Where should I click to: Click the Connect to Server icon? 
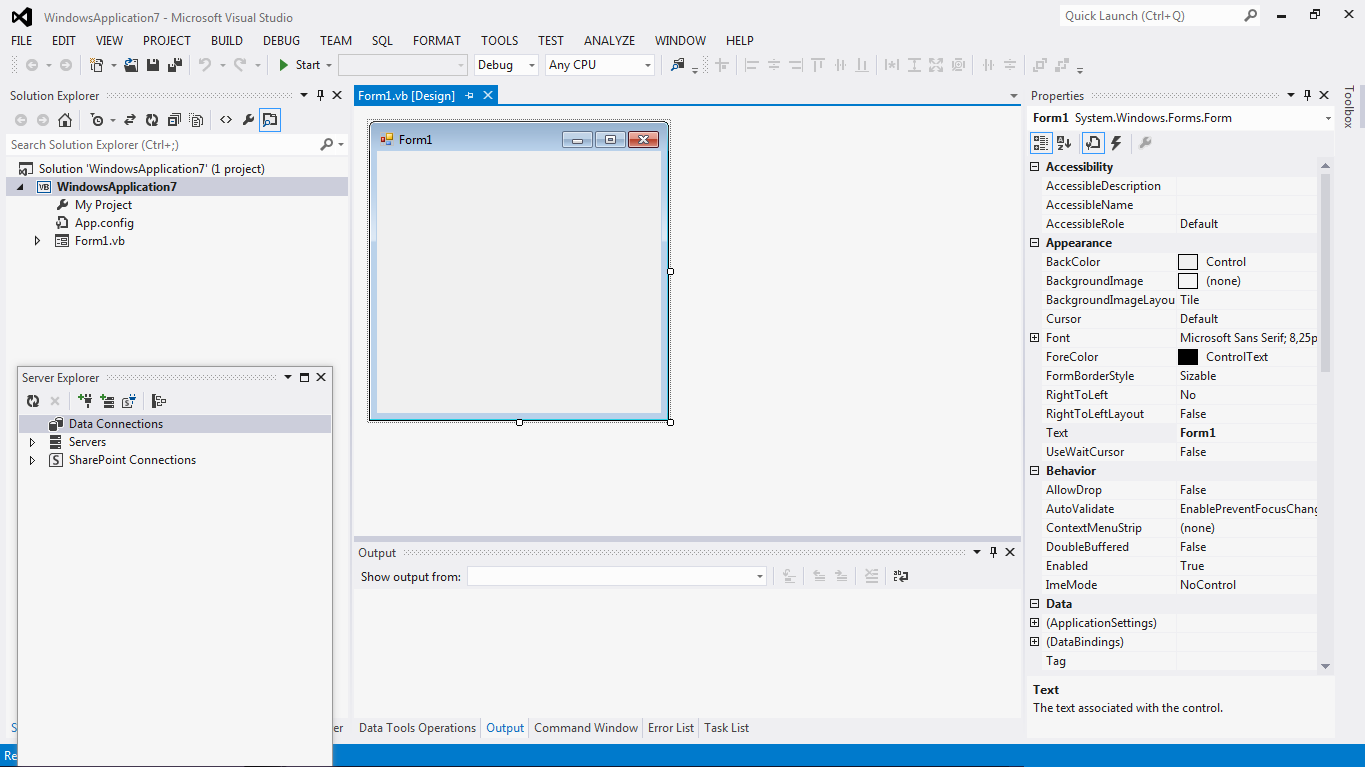pos(108,400)
